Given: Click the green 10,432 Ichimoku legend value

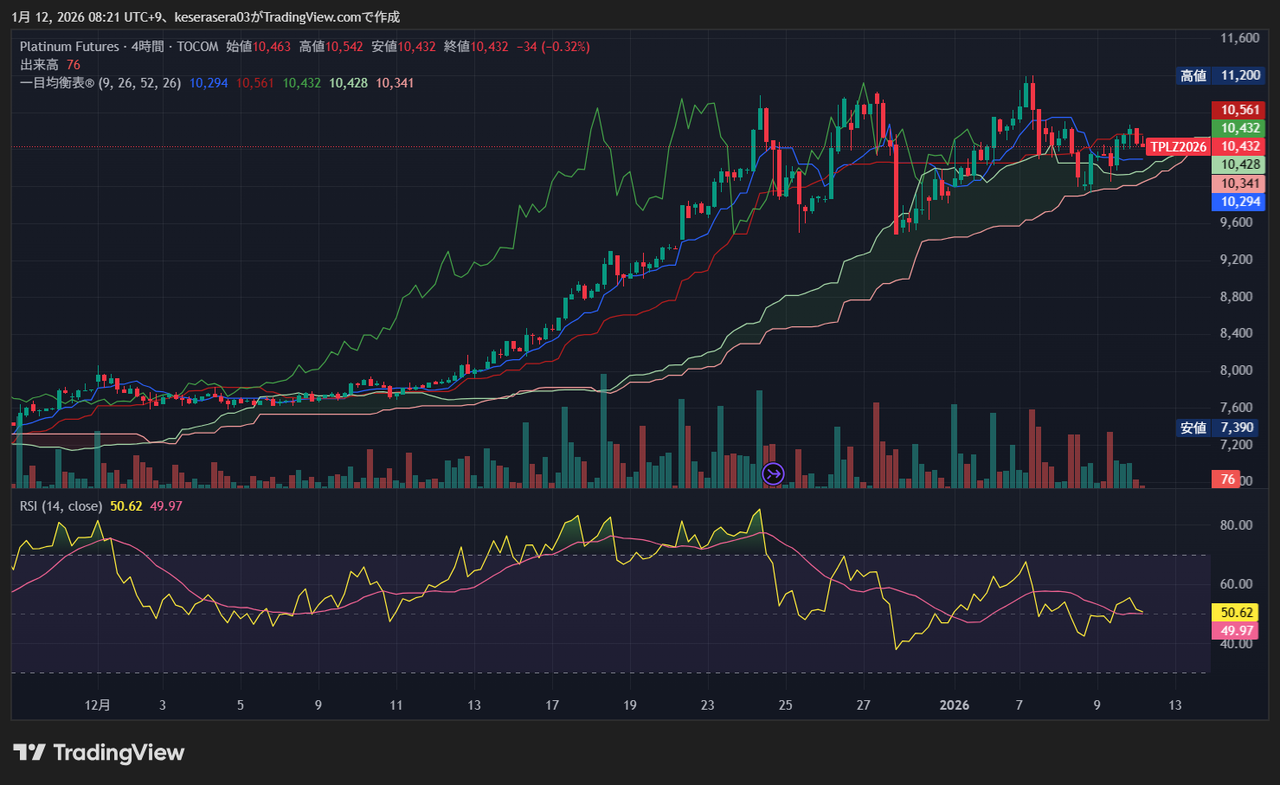Looking at the screenshot, I should coord(302,83).
